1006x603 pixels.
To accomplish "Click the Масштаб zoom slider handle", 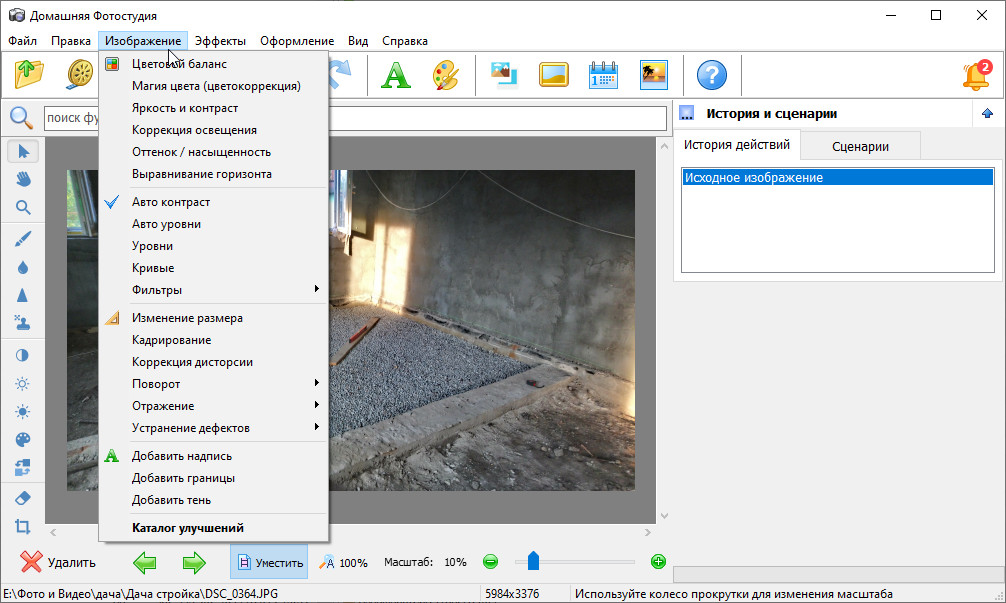I will point(533,561).
